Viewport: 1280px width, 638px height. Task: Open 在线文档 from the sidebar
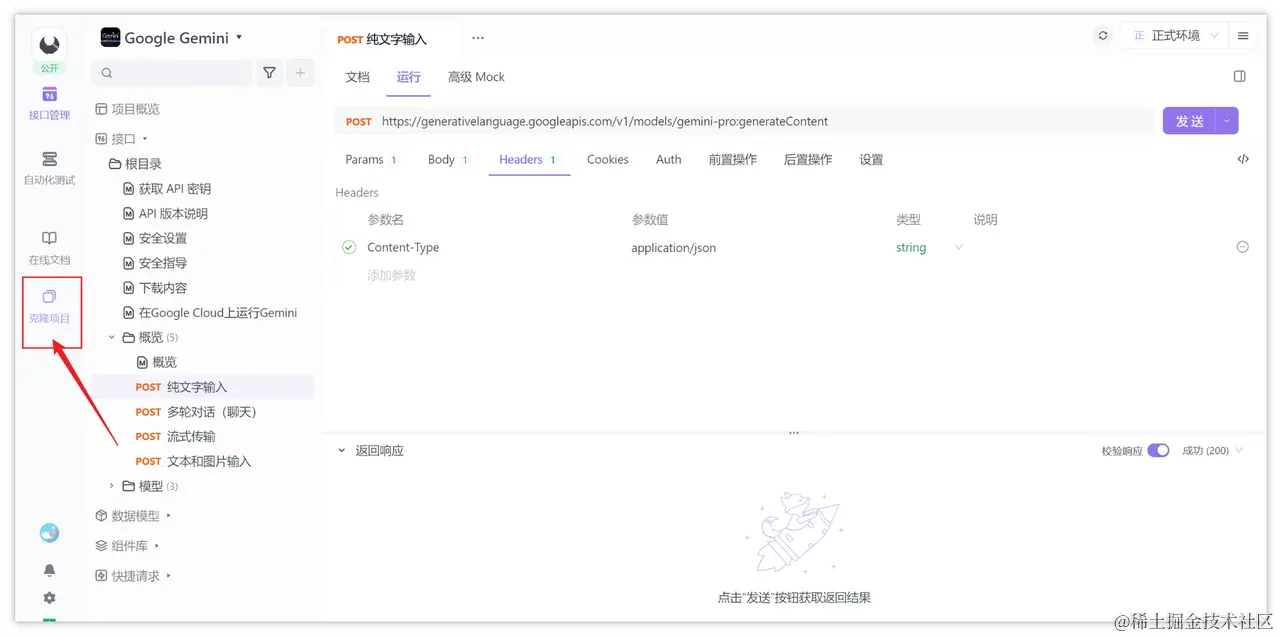(49, 247)
